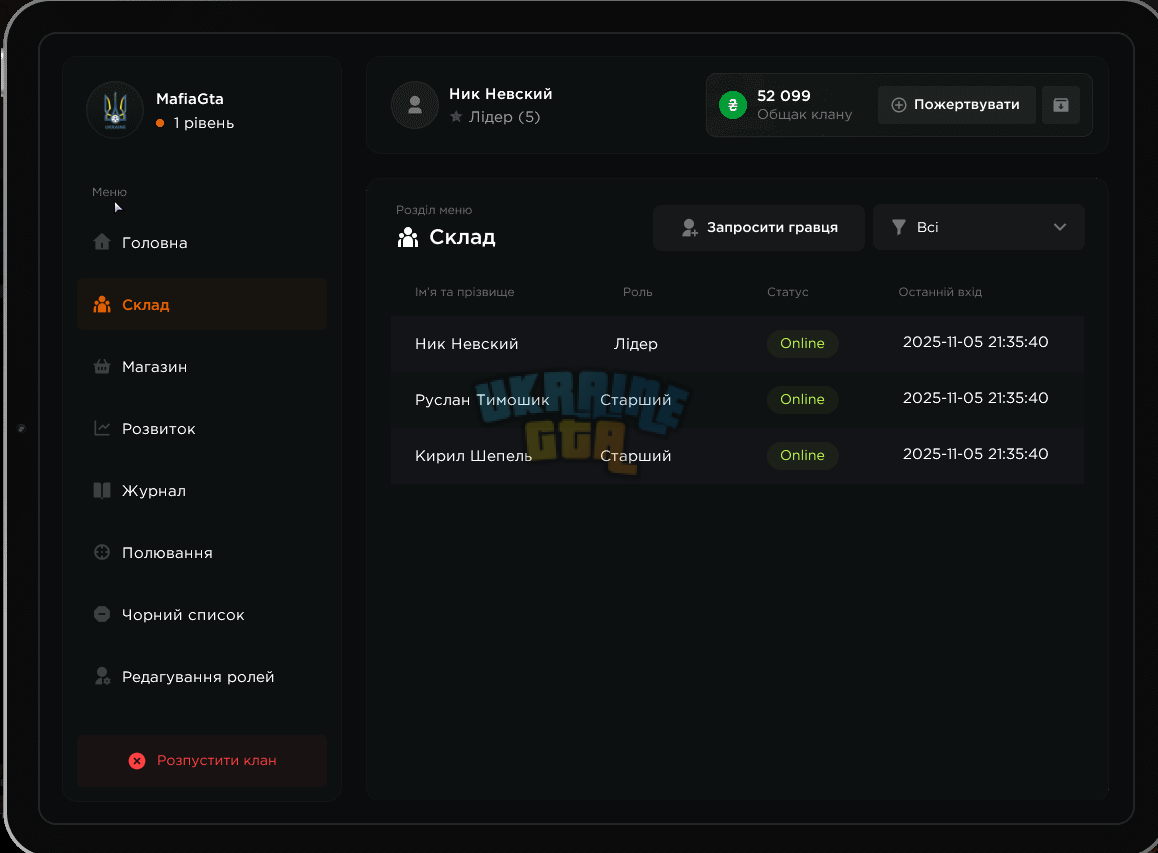
Task: Select the Склад menu item
Action: click(x=202, y=304)
